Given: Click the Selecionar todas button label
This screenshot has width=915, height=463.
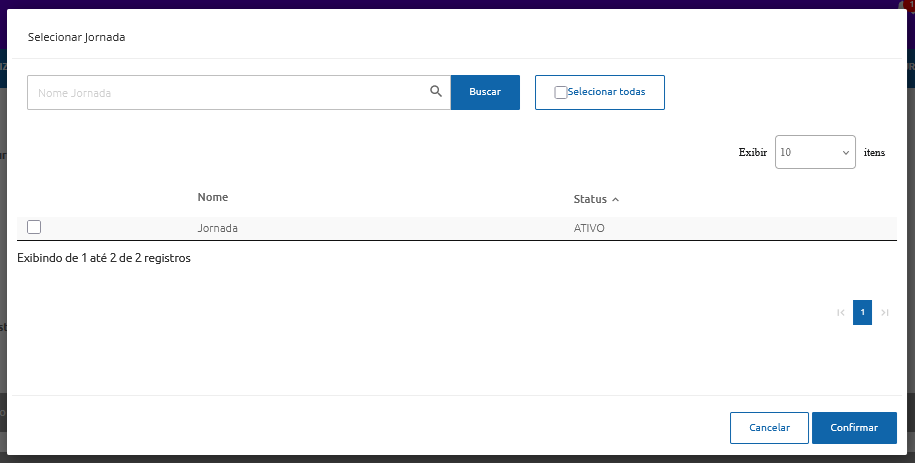Looking at the screenshot, I should pos(606,92).
